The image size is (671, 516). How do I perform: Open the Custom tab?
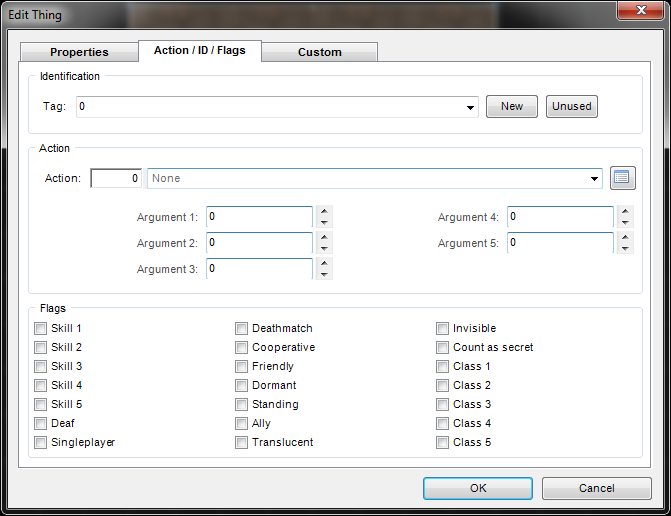(x=320, y=52)
